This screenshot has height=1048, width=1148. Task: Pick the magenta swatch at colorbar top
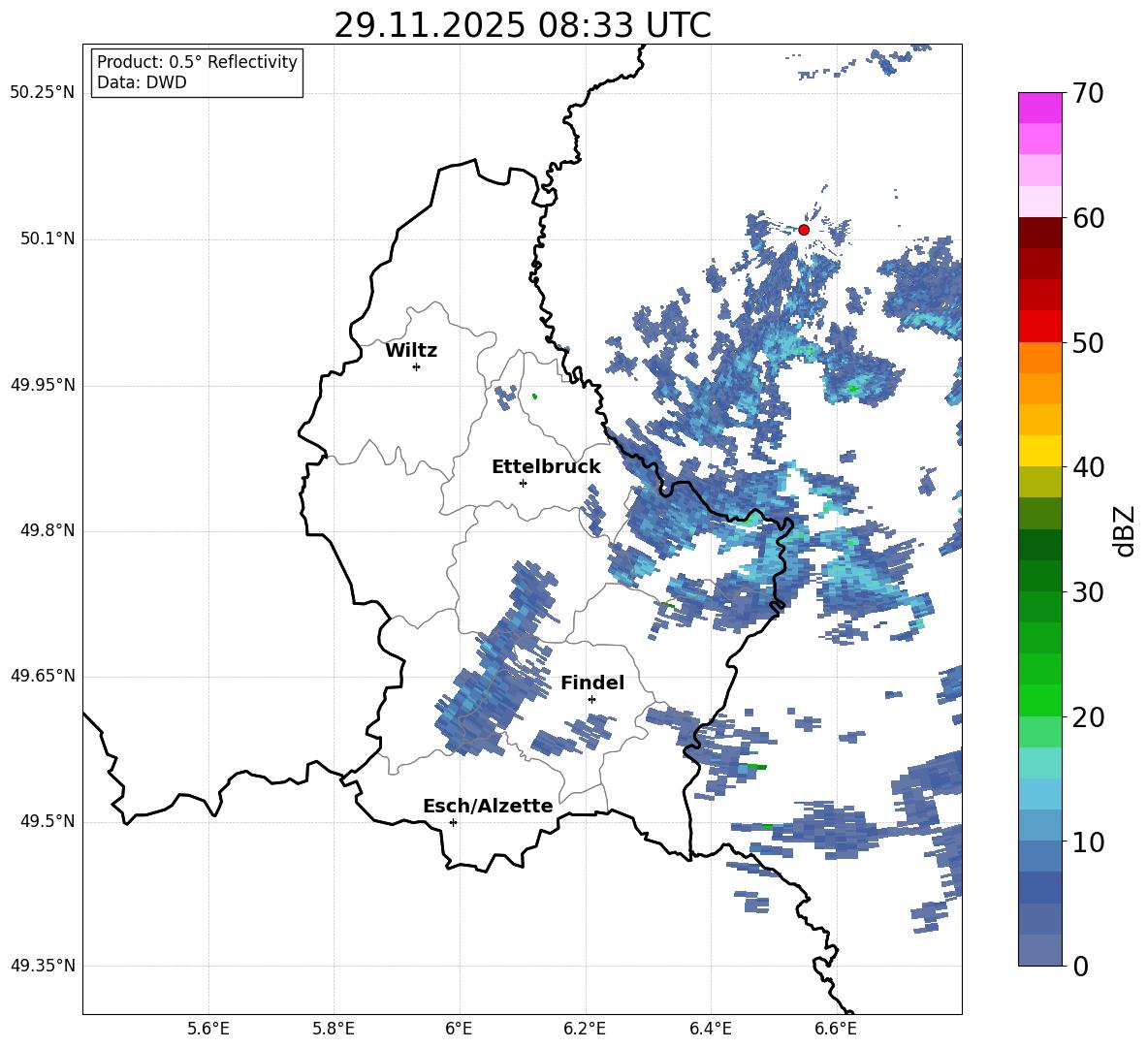(1039, 108)
